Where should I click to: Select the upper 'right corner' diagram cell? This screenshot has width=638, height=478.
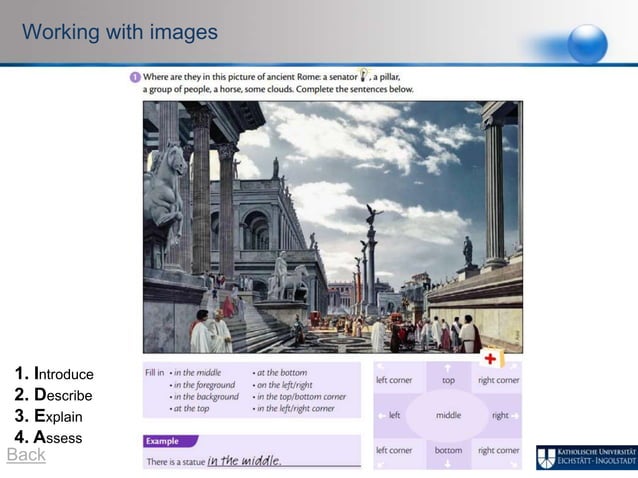point(498,380)
